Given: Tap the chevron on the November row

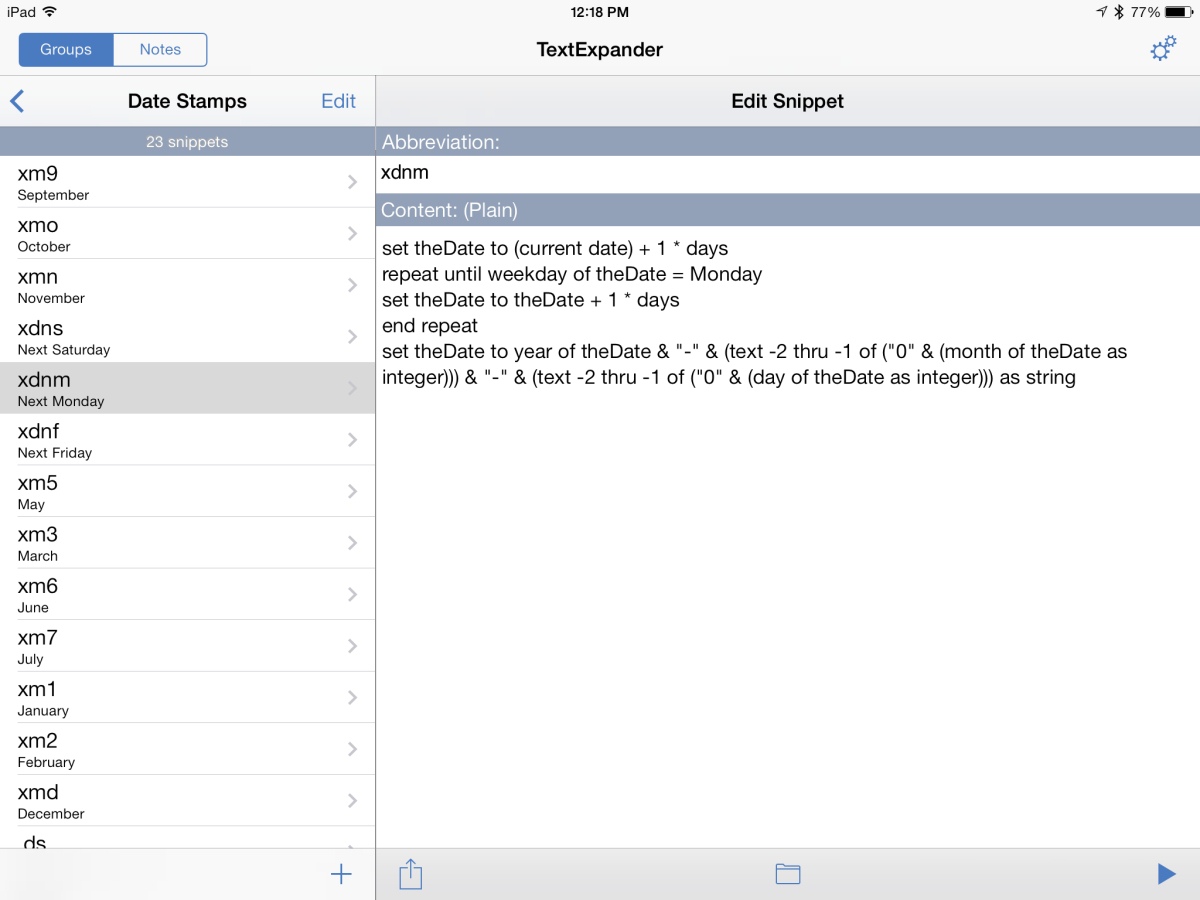Looking at the screenshot, I should pos(352,285).
